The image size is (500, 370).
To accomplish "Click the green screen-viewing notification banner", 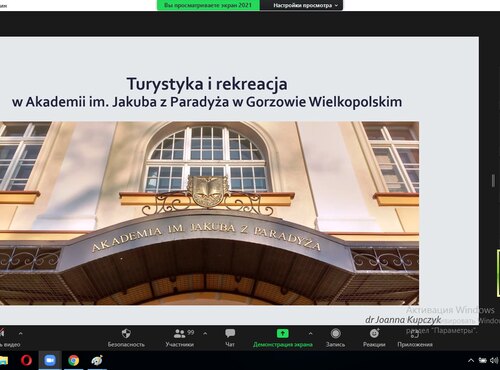I will [208, 5].
